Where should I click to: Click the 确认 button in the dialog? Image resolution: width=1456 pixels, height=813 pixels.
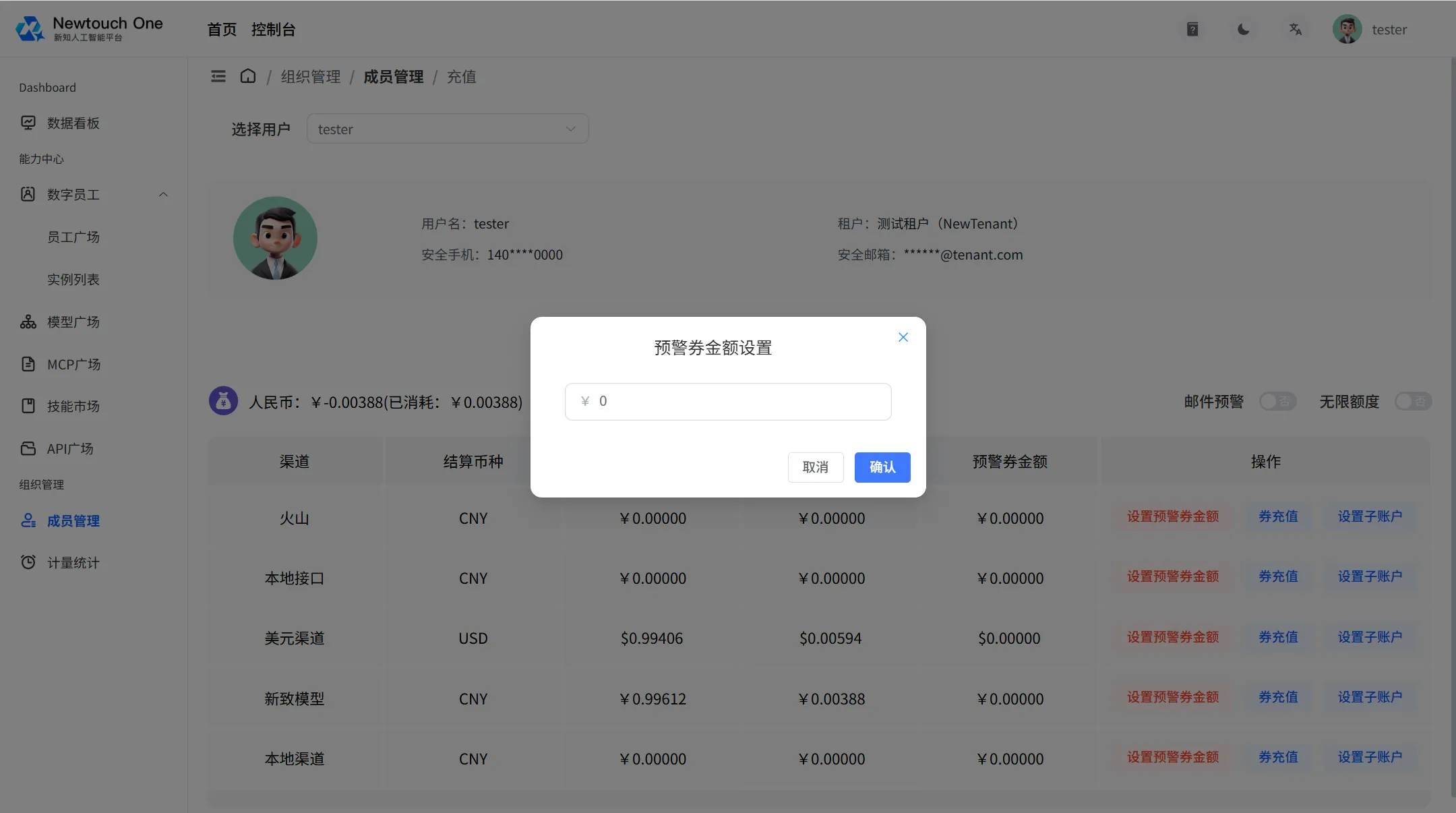[882, 467]
